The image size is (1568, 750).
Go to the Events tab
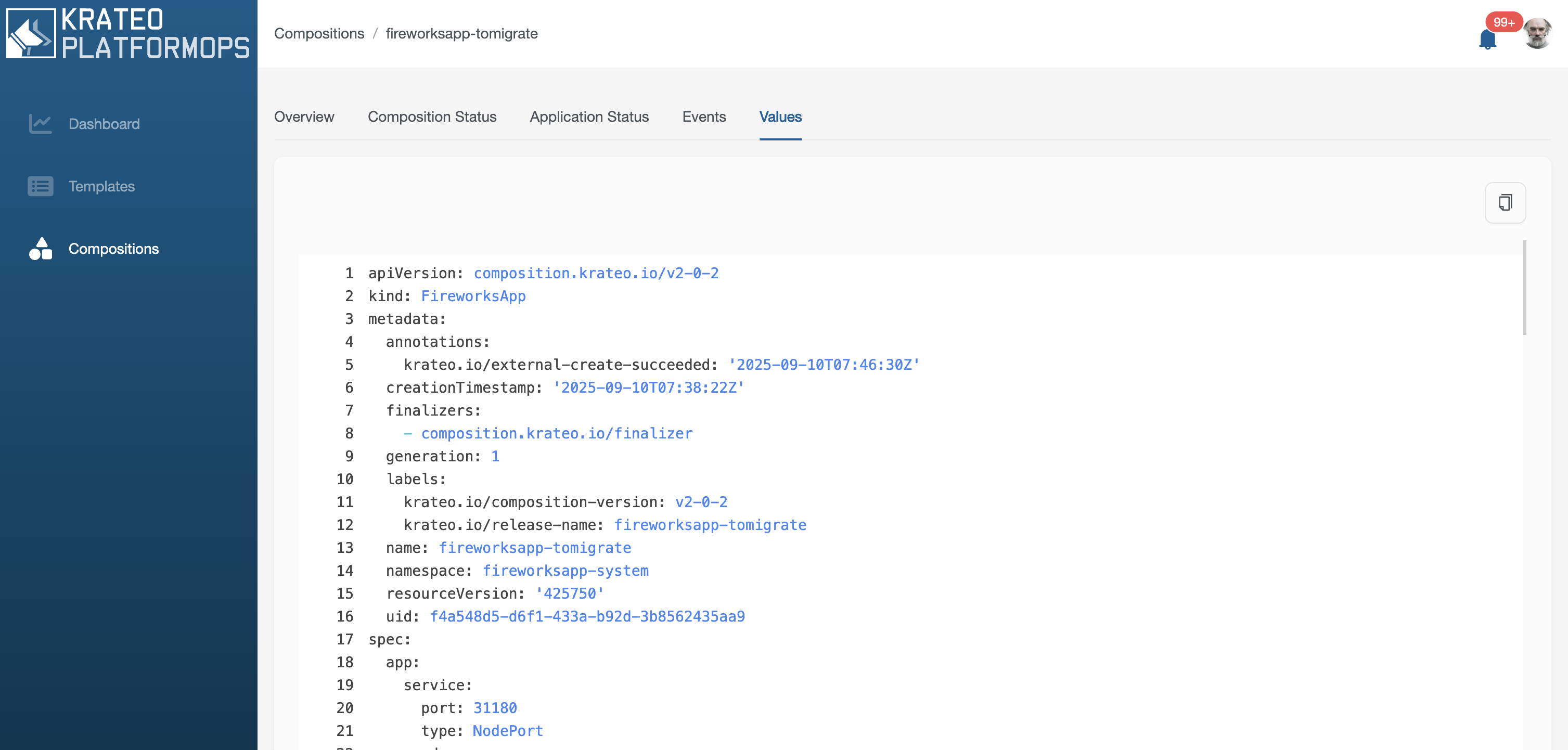tap(704, 117)
